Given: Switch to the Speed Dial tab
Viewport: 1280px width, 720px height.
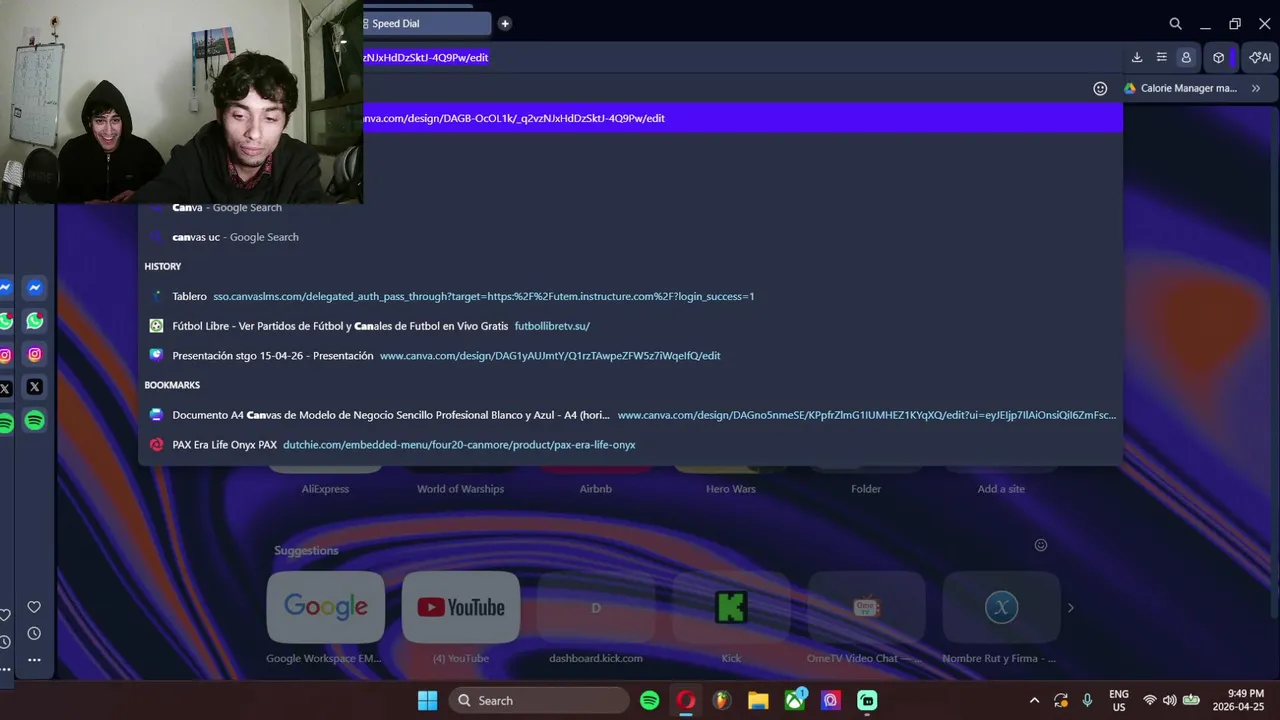Looking at the screenshot, I should 427,24.
